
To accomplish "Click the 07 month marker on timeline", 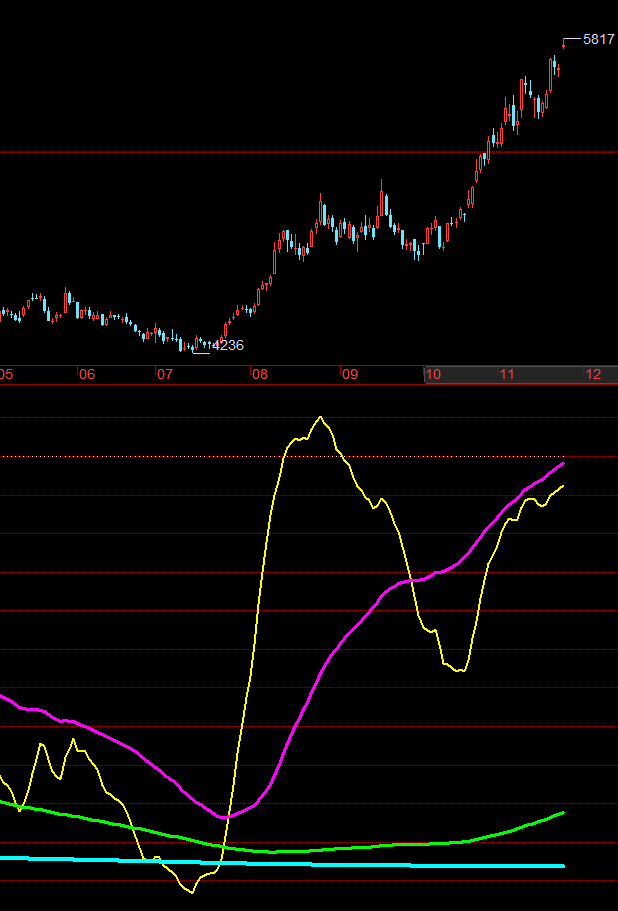I will tap(165, 374).
